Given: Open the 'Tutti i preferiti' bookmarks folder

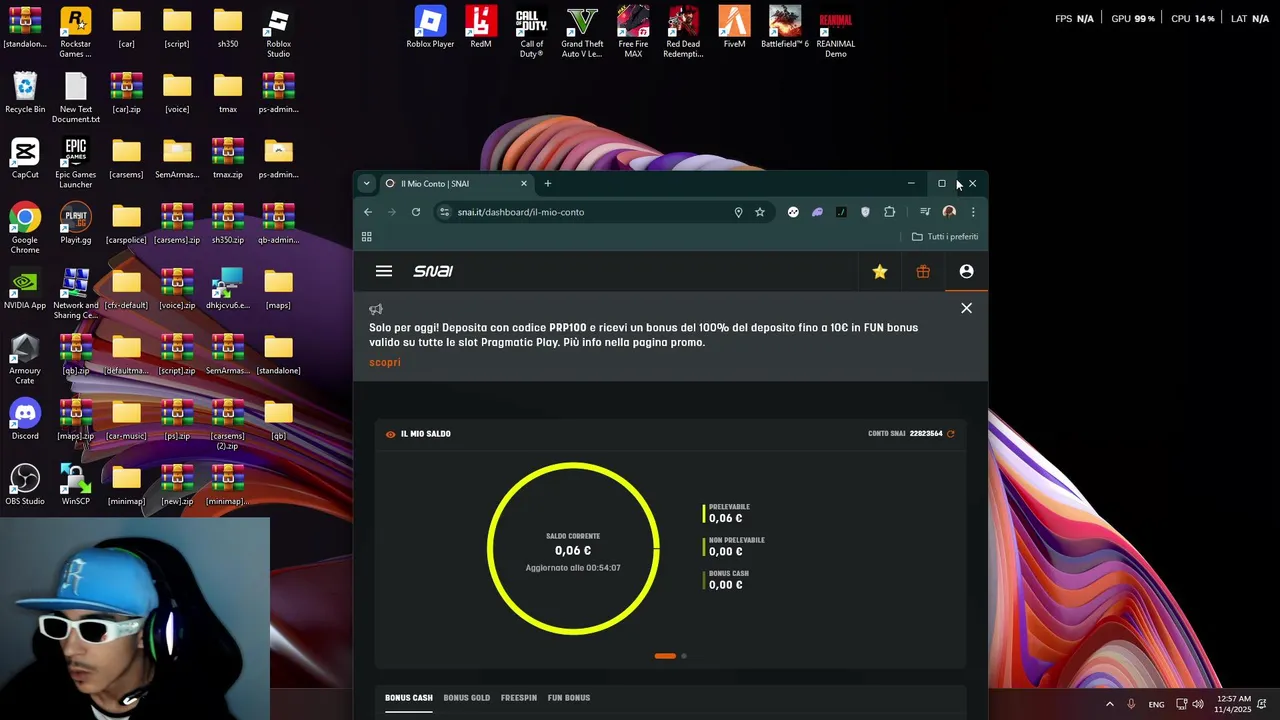Looking at the screenshot, I should coord(945,237).
